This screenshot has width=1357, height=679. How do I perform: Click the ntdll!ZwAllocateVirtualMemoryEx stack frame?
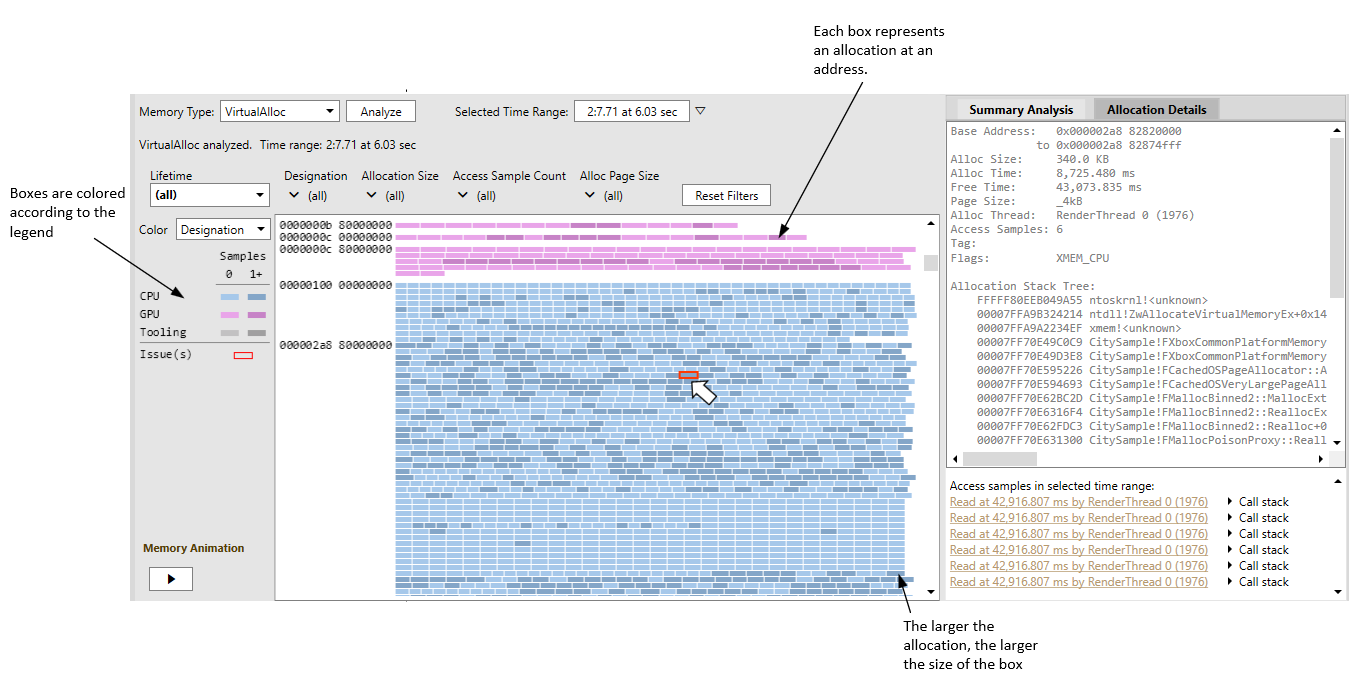pyautogui.click(x=1152, y=314)
